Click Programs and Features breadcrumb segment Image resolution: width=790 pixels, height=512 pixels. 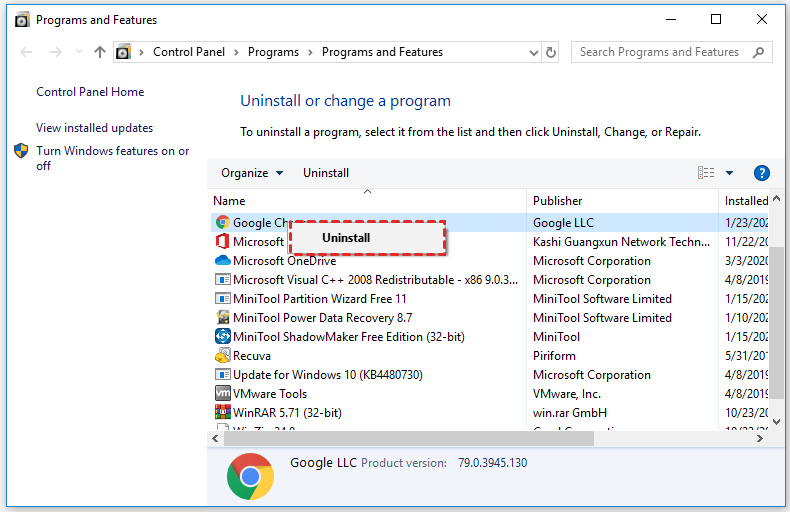pyautogui.click(x=382, y=52)
